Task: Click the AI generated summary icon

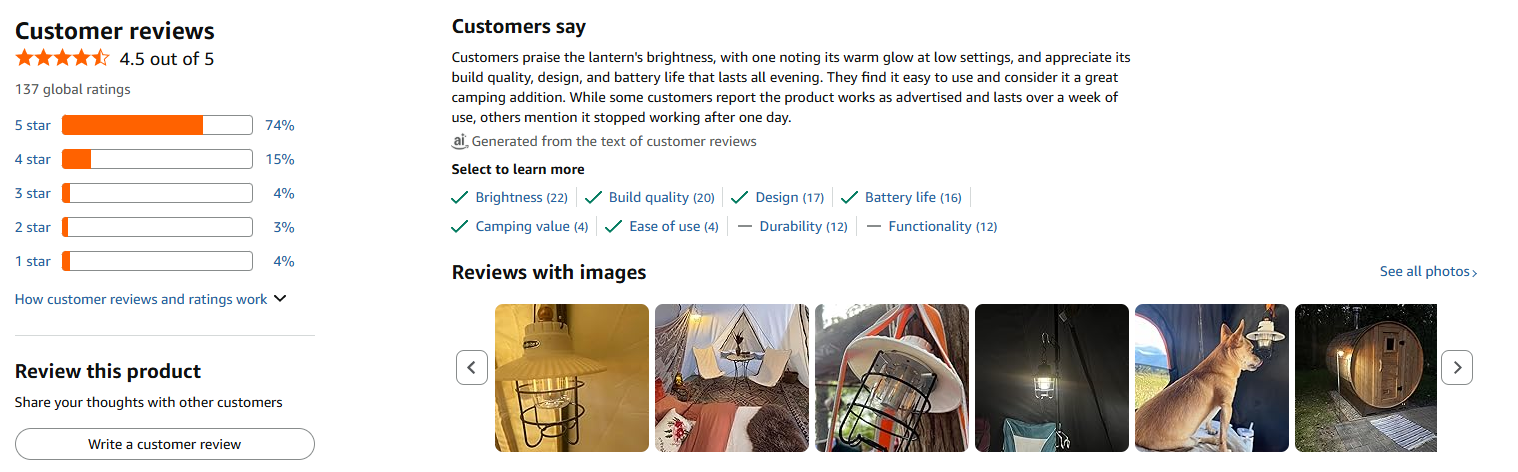Action: click(x=460, y=141)
